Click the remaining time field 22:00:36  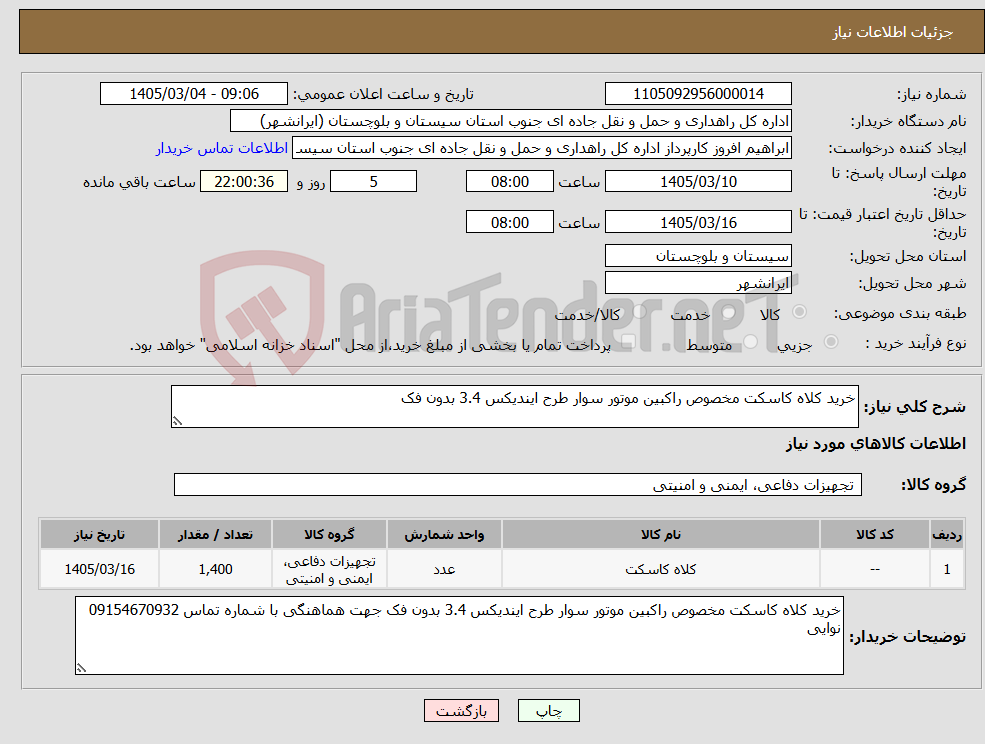[244, 182]
